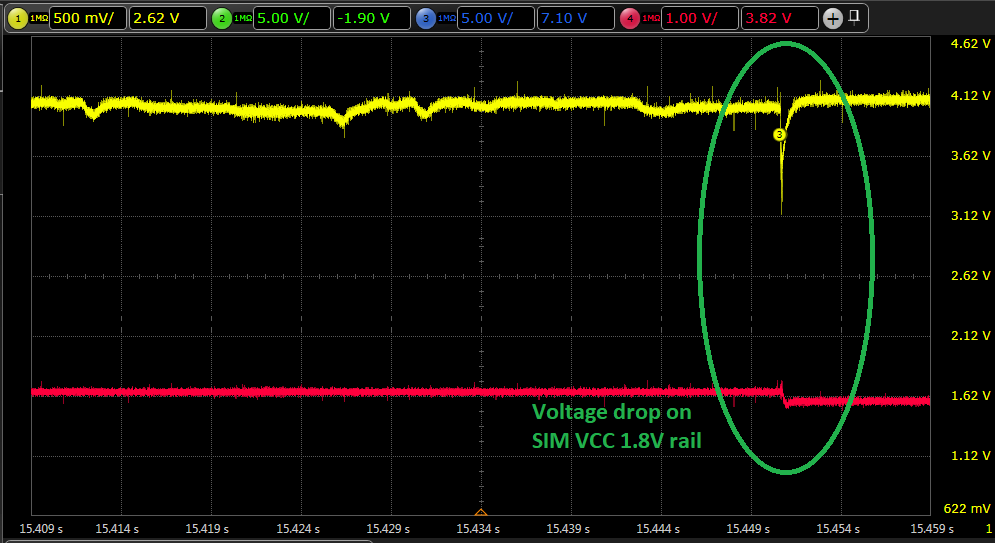Click channel 3 scale field 5.00 V/
The image size is (995, 543).
496,18
